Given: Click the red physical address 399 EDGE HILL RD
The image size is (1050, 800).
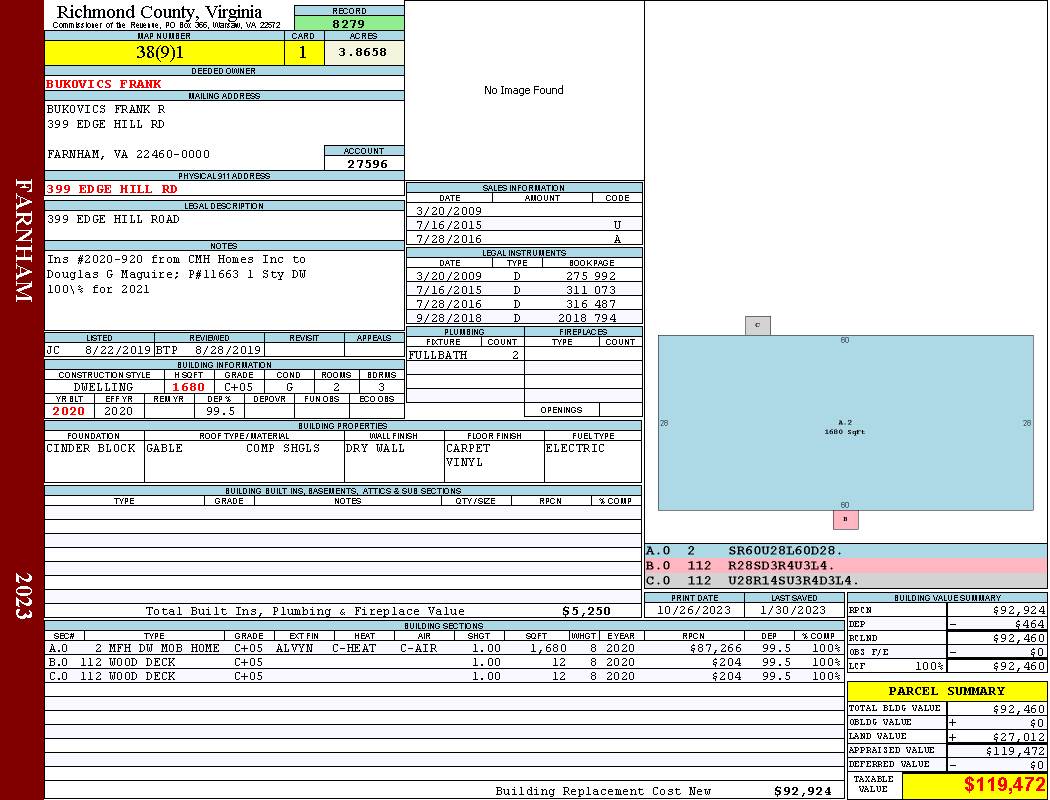Looking at the screenshot, I should pos(112,189).
